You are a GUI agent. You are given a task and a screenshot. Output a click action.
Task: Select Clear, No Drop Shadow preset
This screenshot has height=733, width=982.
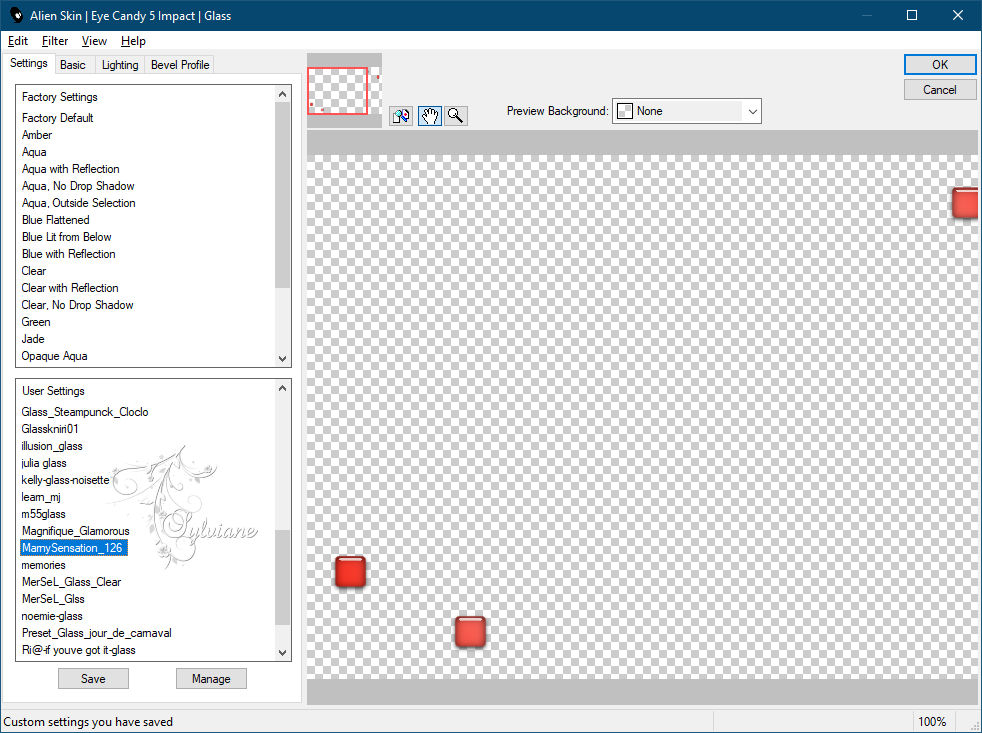pos(77,304)
